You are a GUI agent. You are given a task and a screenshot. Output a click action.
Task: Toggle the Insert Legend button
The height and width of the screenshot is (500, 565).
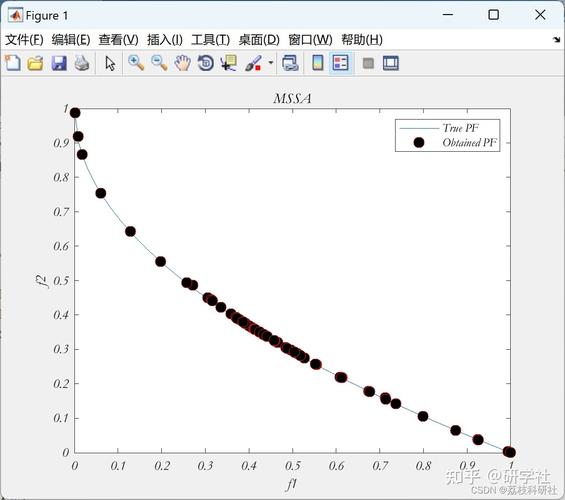[341, 63]
